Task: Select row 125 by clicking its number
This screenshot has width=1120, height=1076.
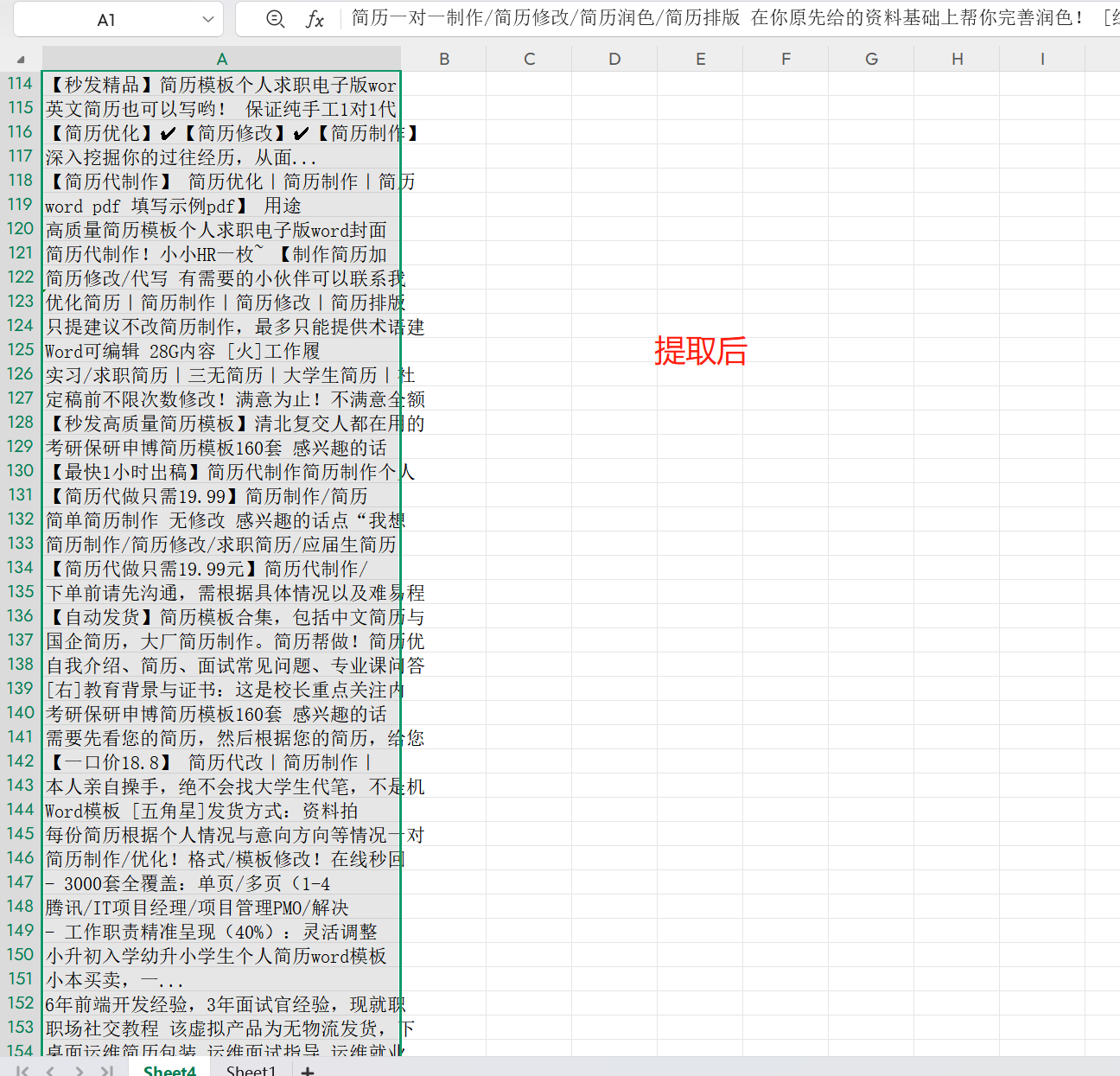Action: pos(20,350)
